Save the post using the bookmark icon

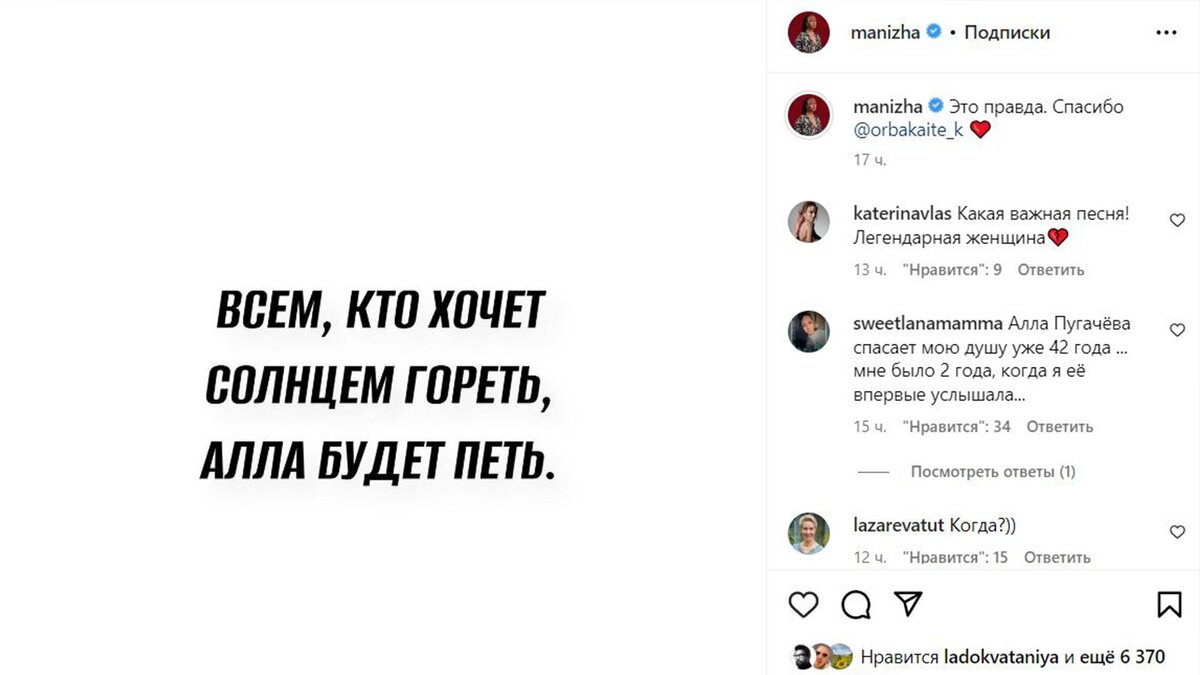1168,604
